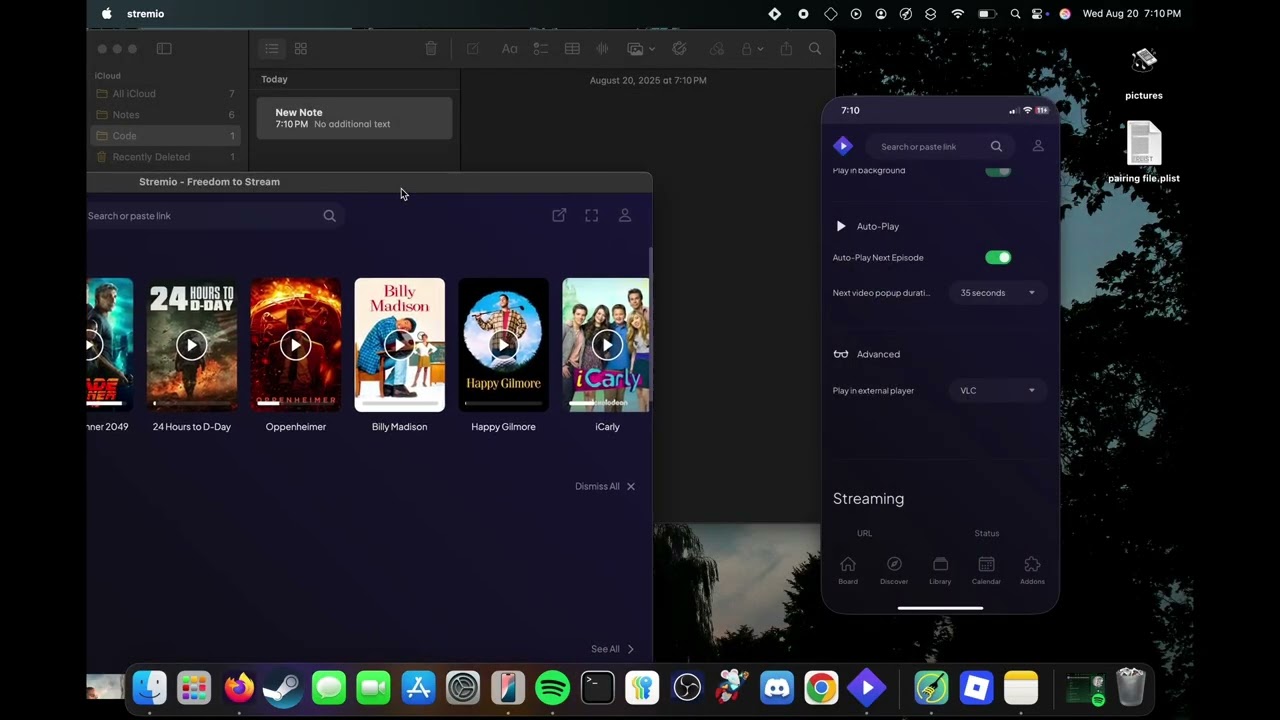Toggle Auto-Play Next Episode switch

998,257
